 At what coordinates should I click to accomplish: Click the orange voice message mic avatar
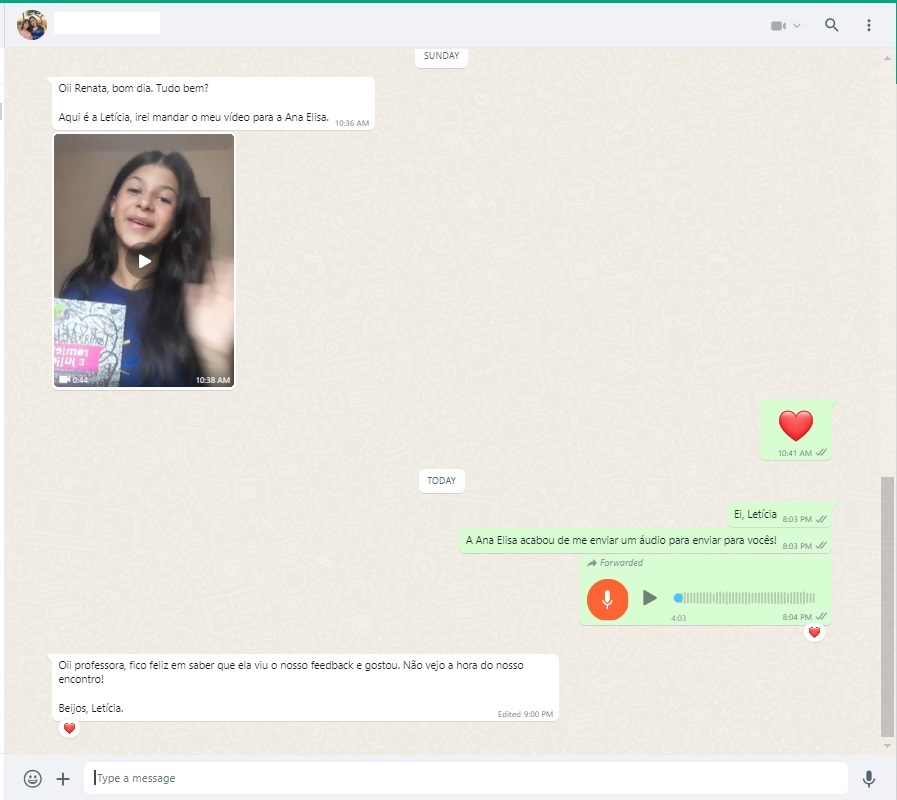(607, 599)
